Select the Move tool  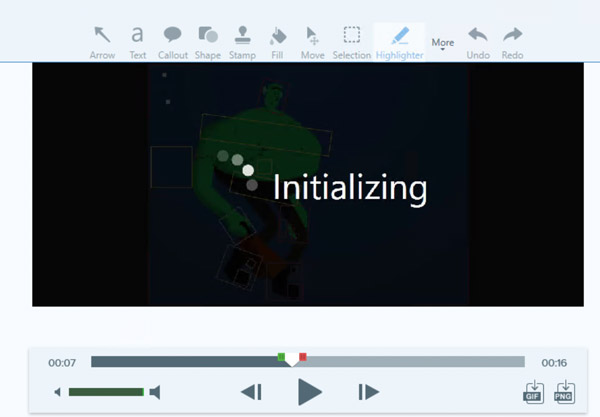point(313,43)
